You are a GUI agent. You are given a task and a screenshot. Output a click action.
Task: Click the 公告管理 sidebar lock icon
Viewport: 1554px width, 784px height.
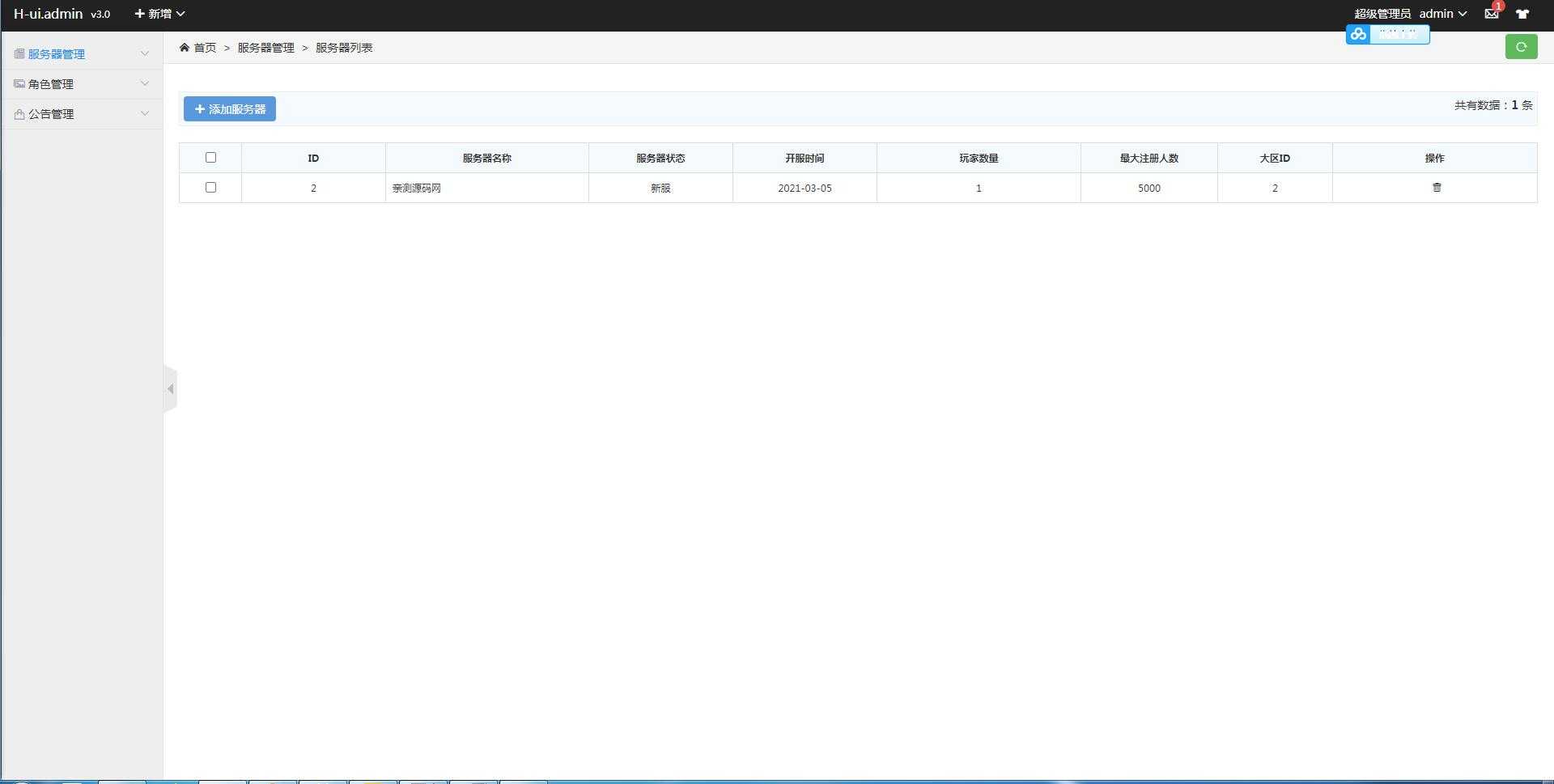point(19,114)
